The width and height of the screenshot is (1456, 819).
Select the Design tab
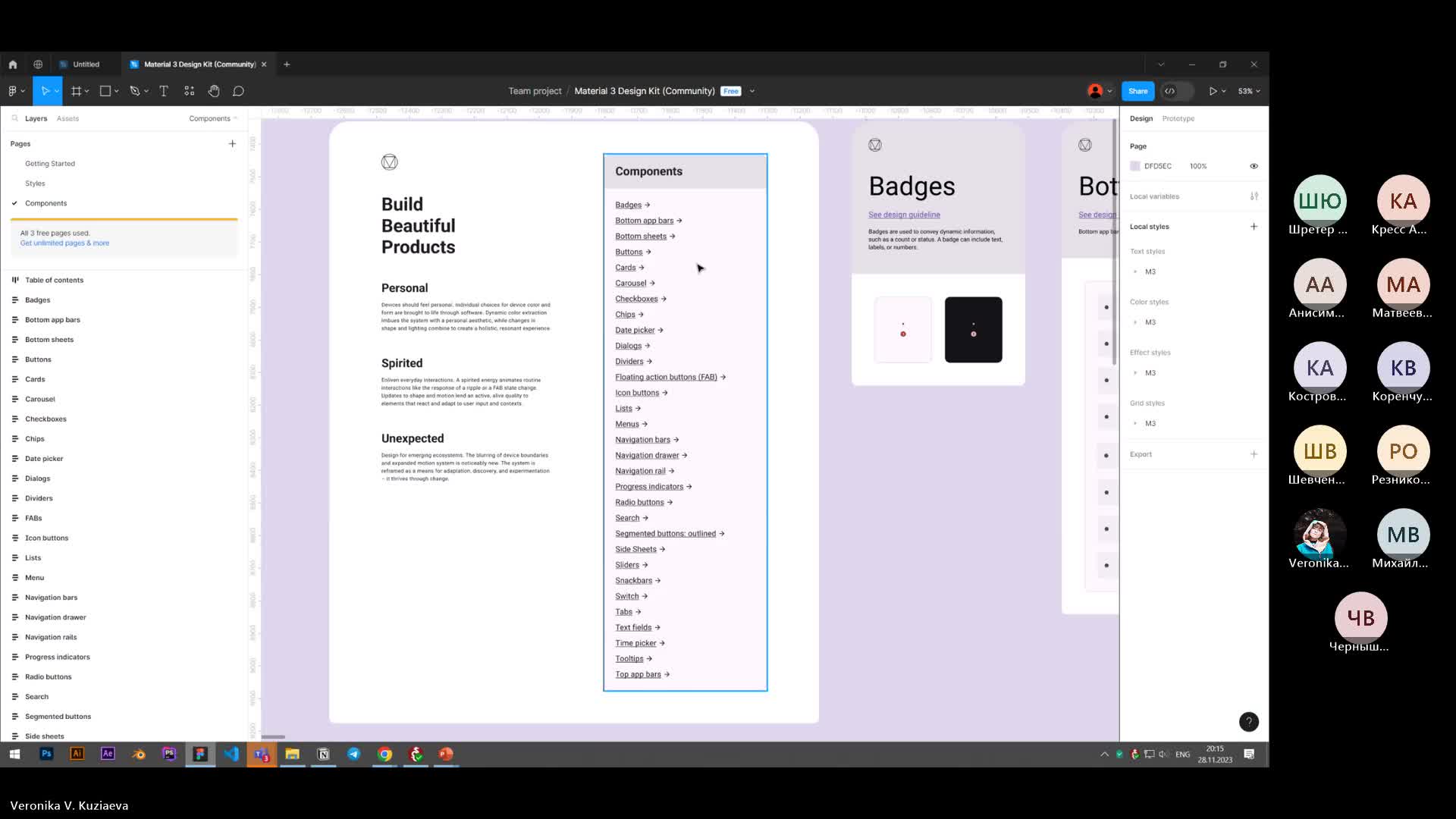(x=1141, y=118)
